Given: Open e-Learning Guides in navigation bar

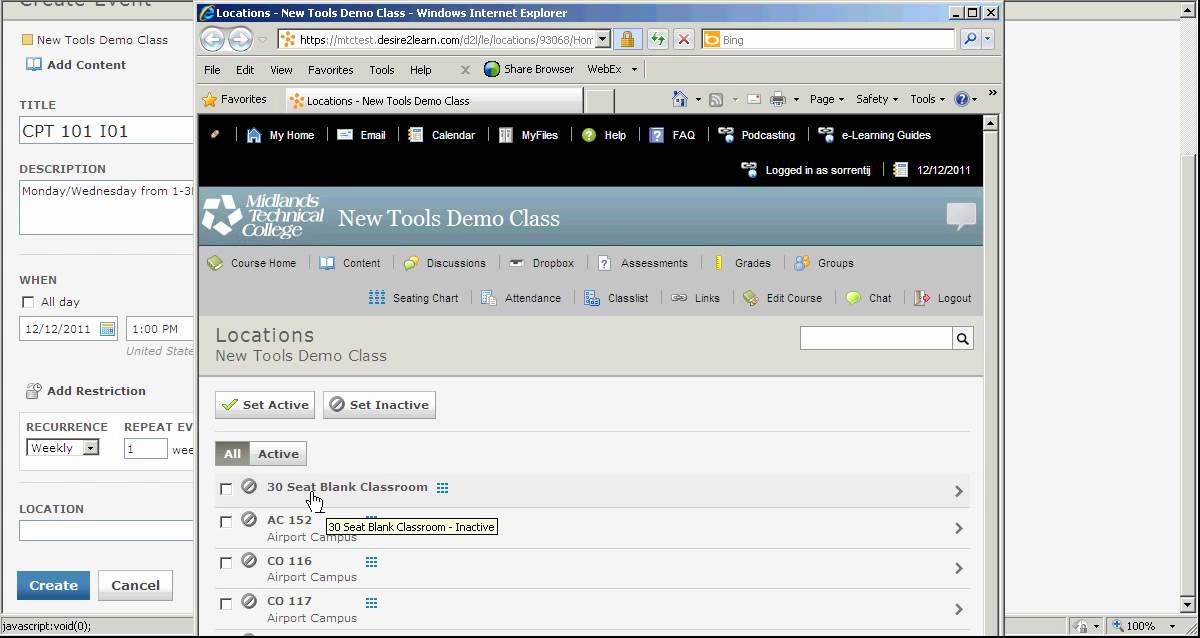Looking at the screenshot, I should point(874,135).
